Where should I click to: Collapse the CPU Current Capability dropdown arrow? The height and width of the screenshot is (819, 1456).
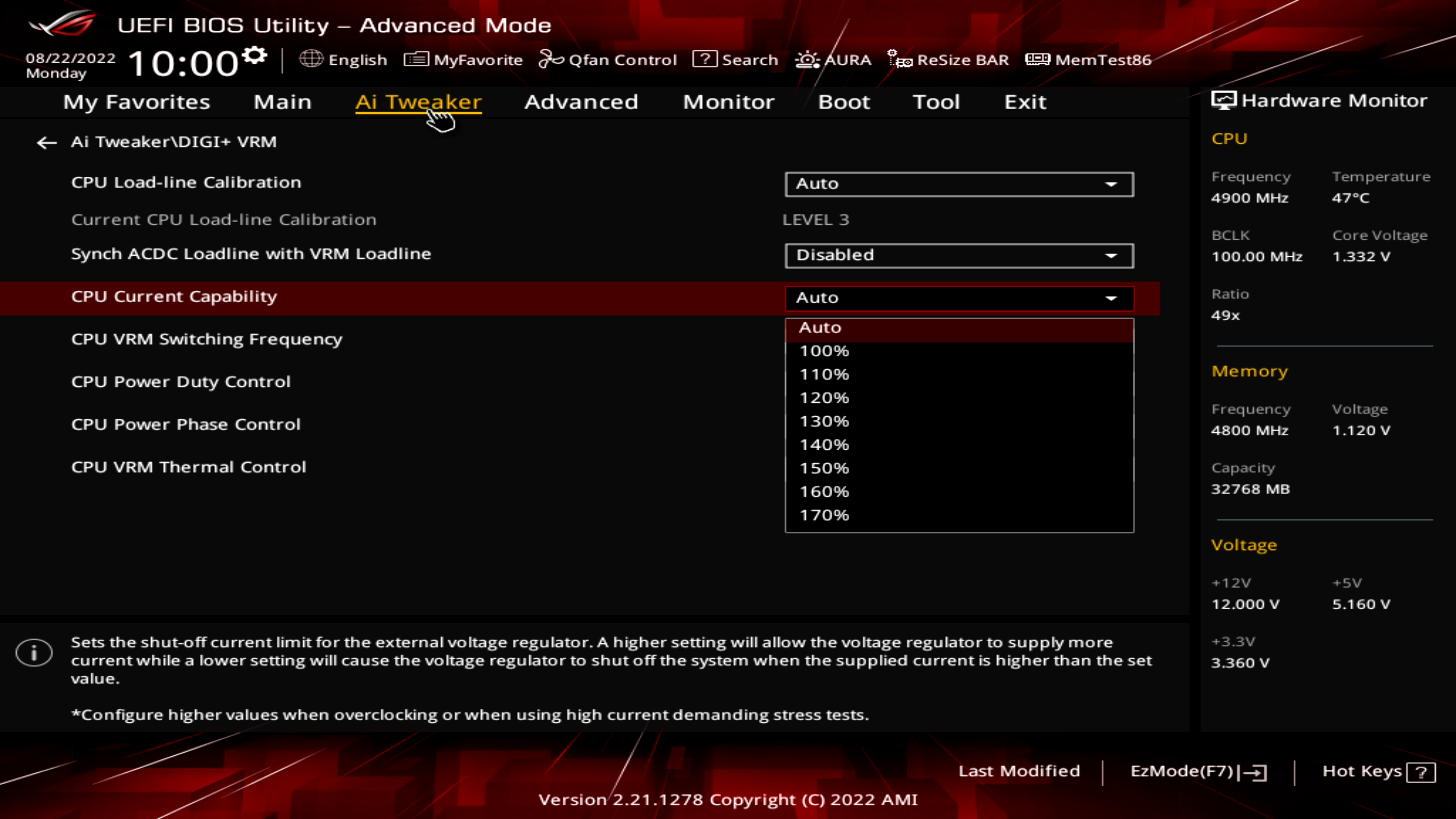point(1111,298)
